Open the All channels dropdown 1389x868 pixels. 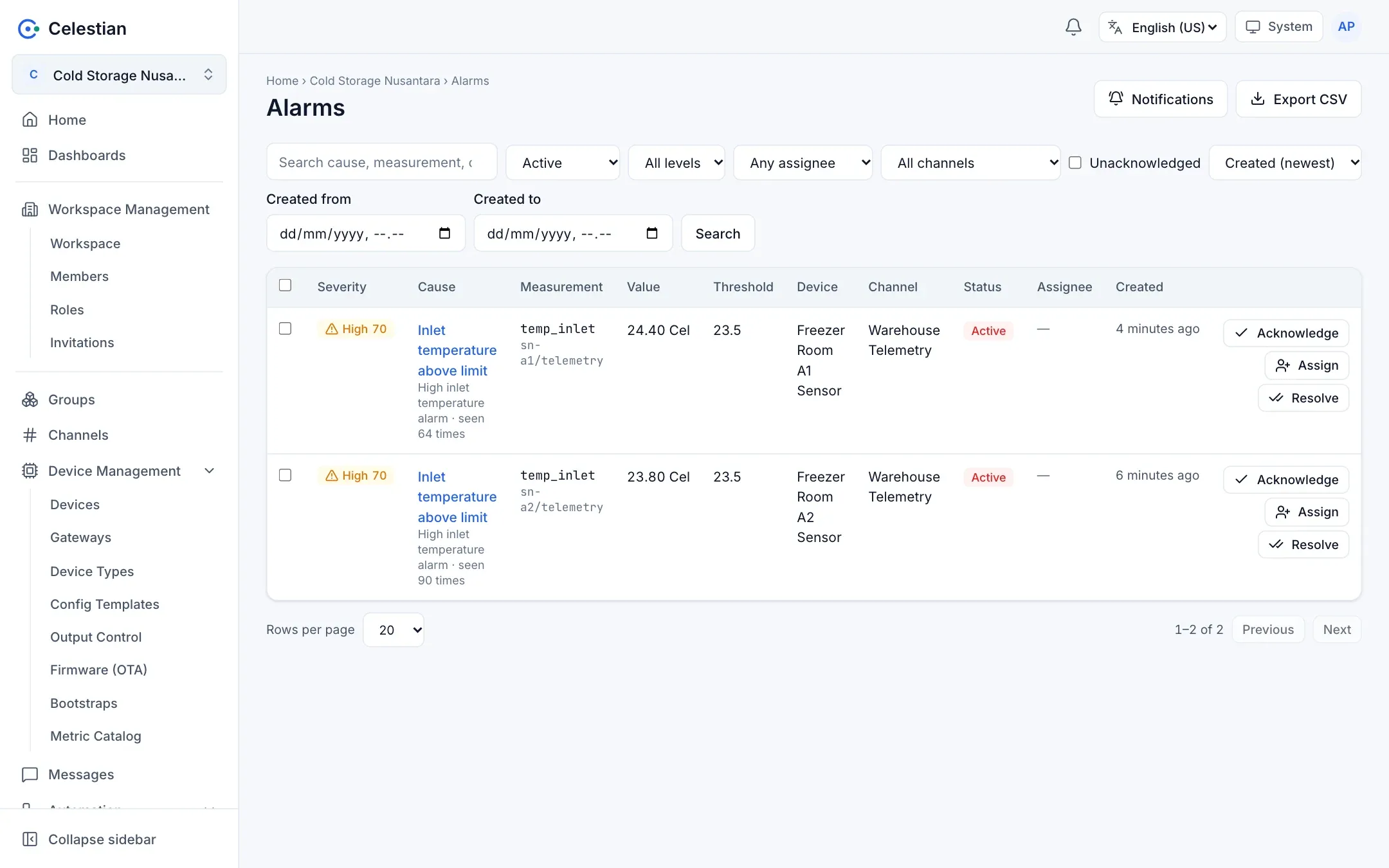[970, 163]
